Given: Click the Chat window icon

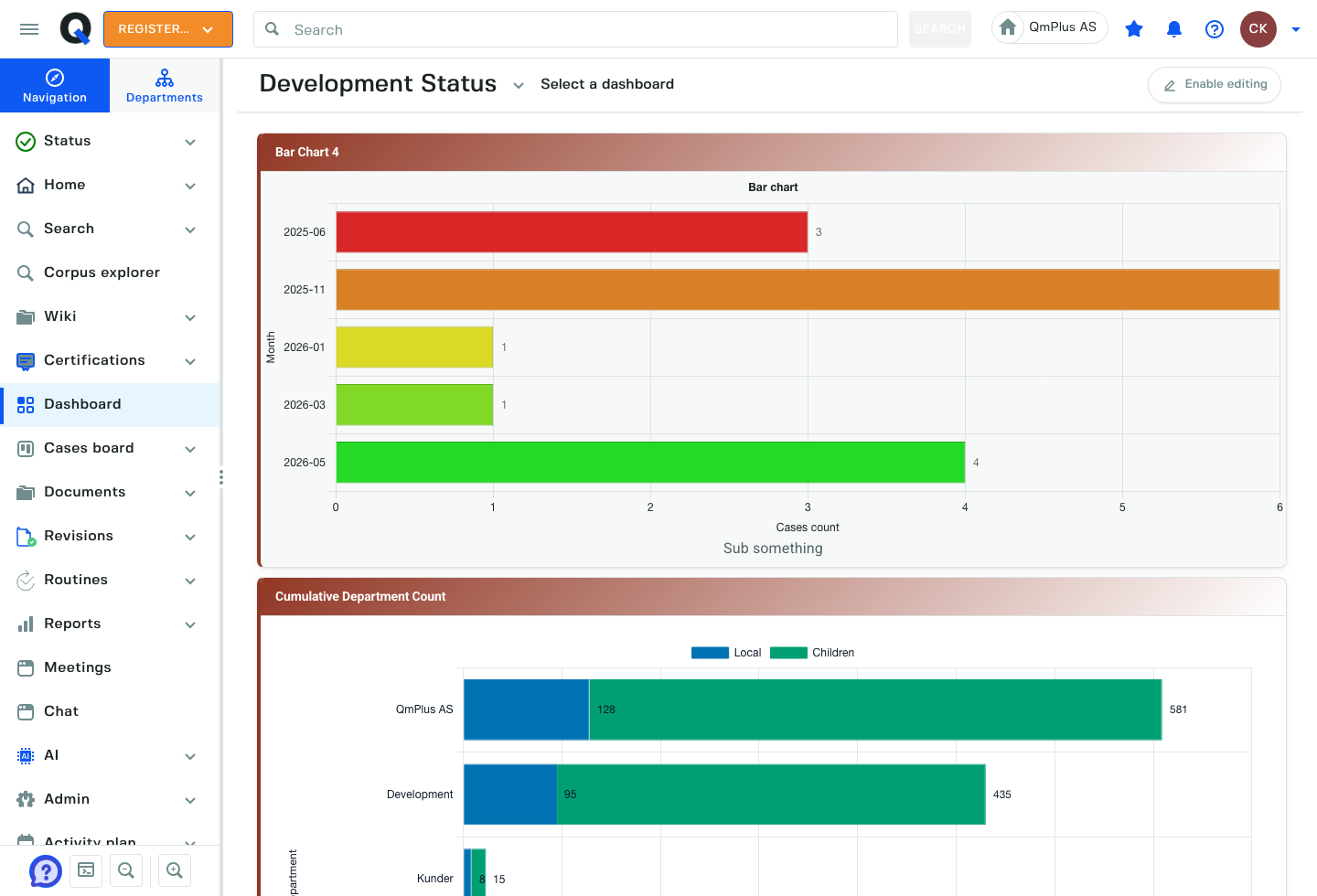Looking at the screenshot, I should (26, 711).
